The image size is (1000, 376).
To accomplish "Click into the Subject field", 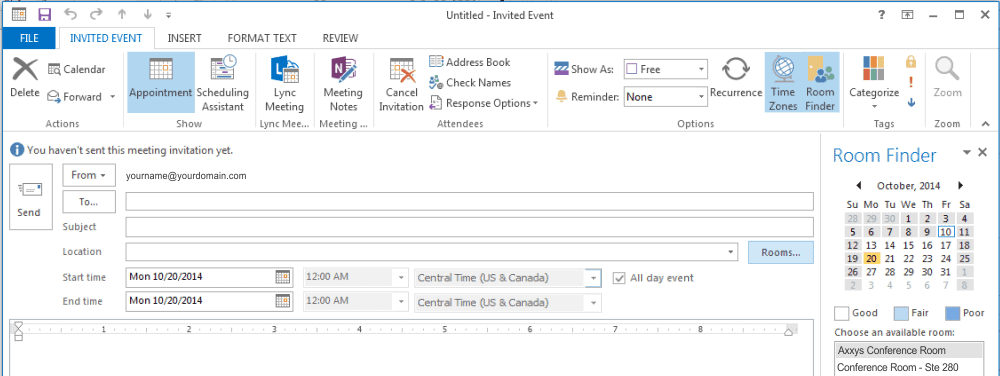I will [469, 227].
